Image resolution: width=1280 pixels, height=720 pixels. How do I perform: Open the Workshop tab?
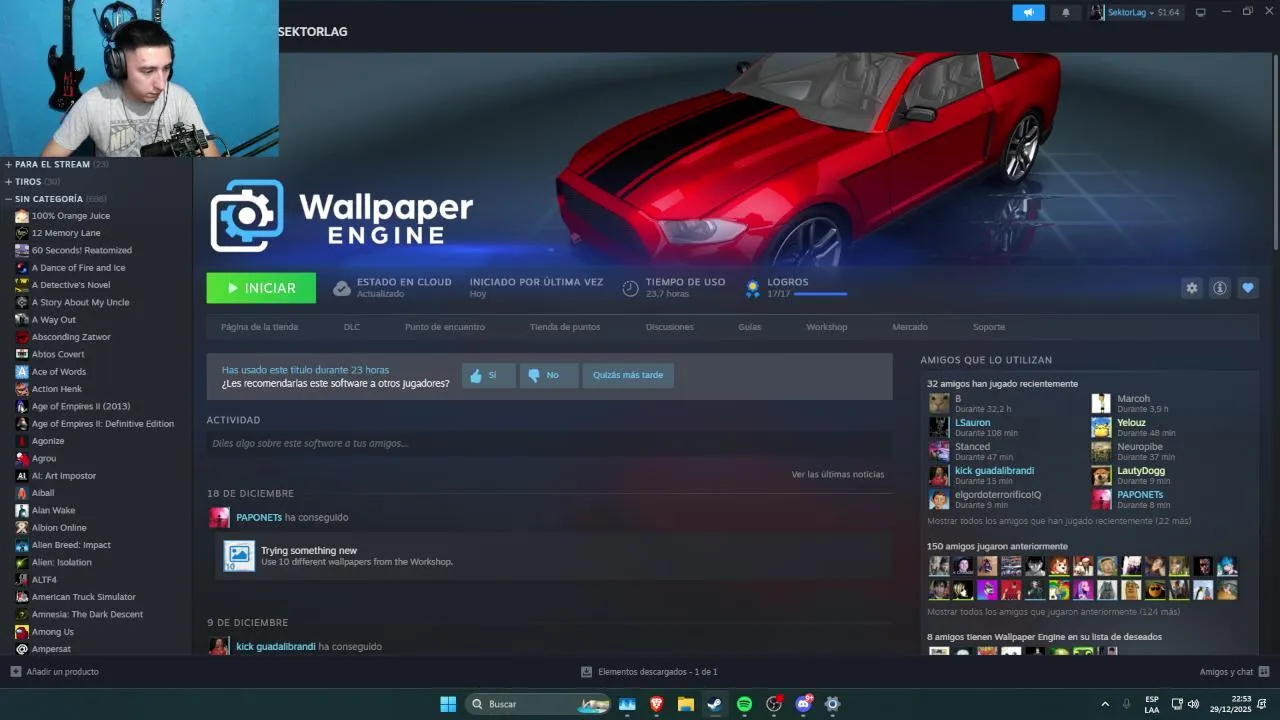827,327
